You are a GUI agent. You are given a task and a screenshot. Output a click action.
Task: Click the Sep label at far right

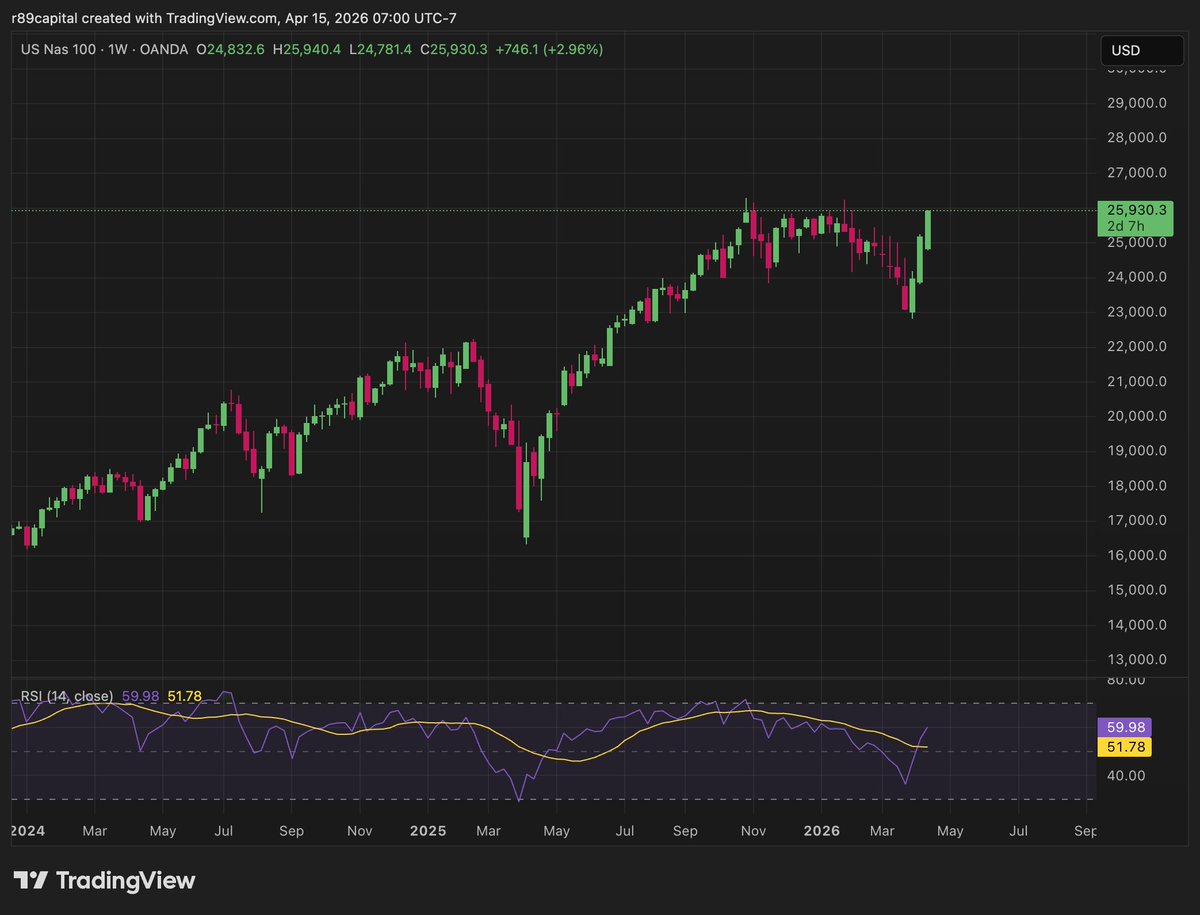(x=1086, y=831)
